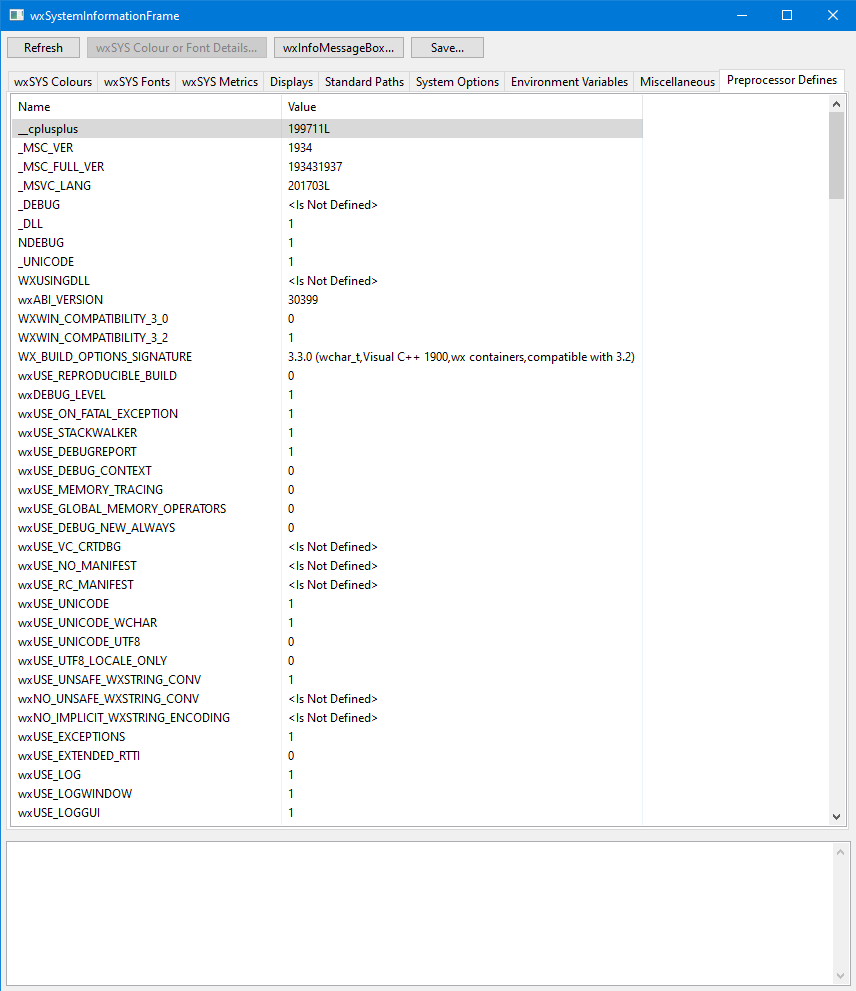Select the wxABI_VERSION row

pyautogui.click(x=327, y=300)
